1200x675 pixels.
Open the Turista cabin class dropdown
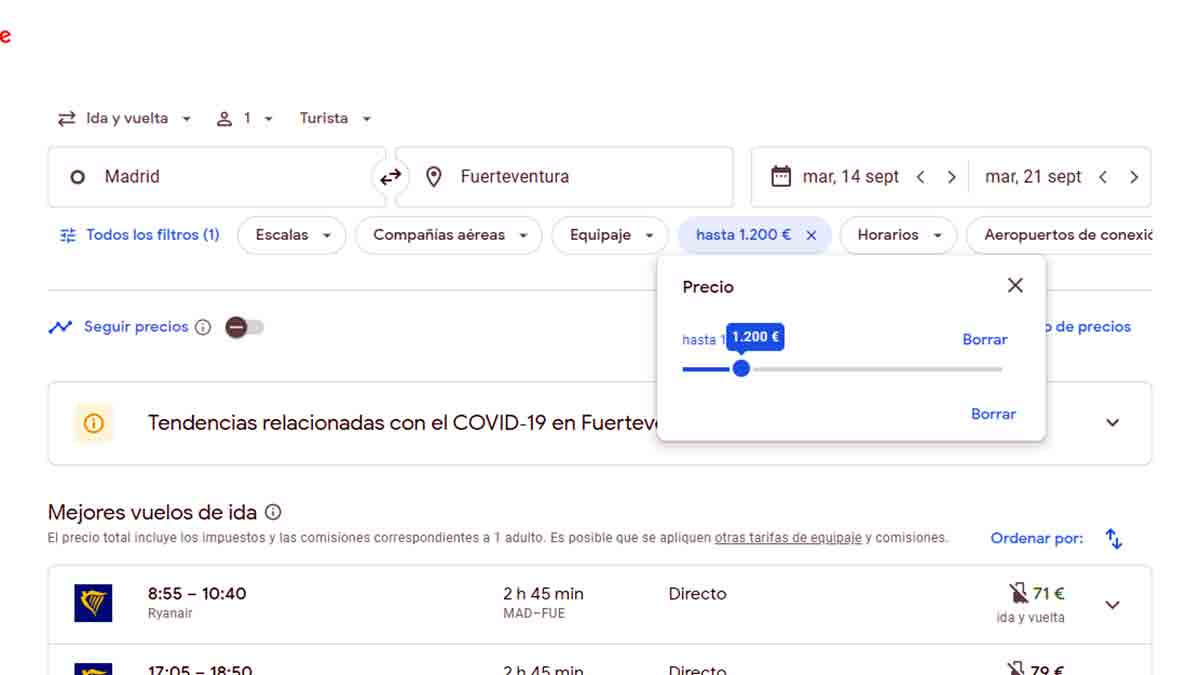tap(335, 119)
